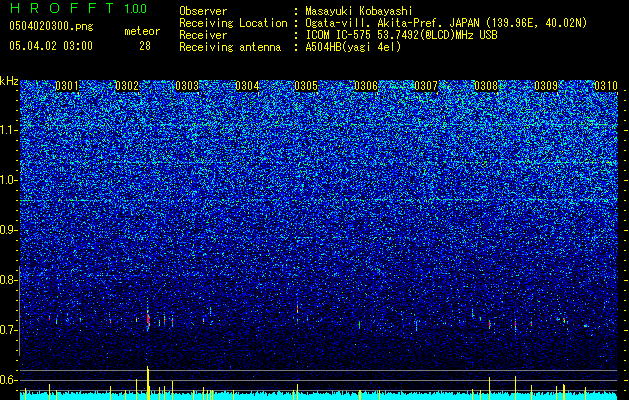Click the meteor echo streak below 0305

click(297, 310)
